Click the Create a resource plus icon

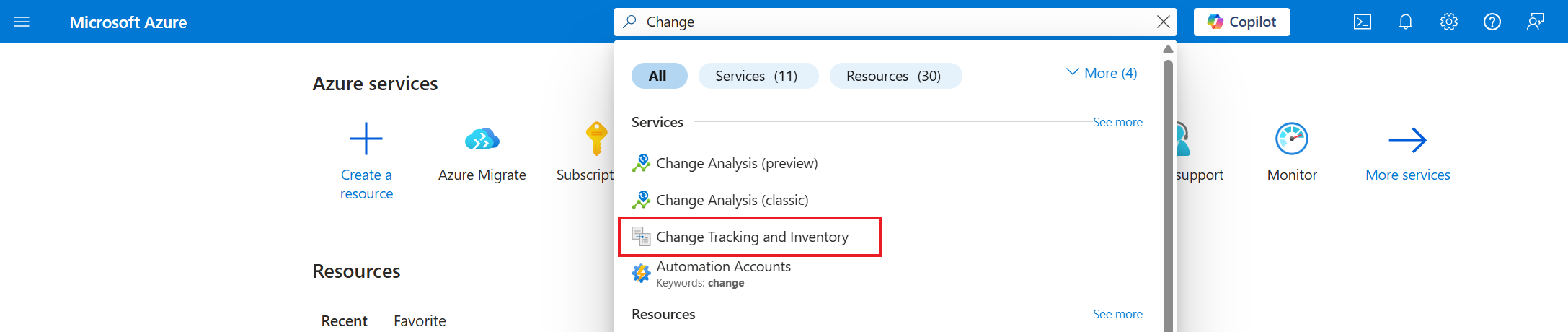tap(366, 139)
